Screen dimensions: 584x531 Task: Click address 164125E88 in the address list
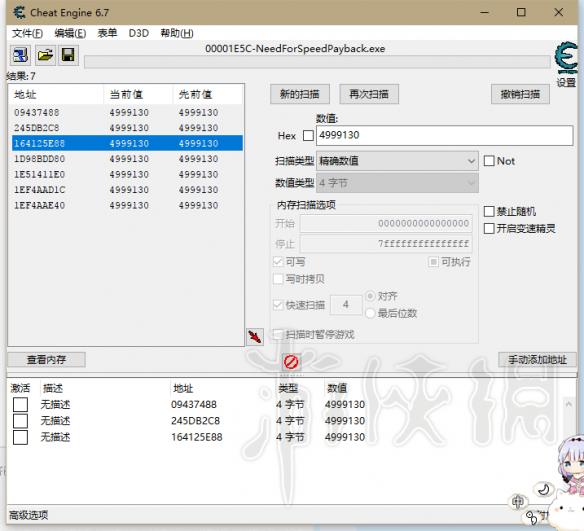(x=197, y=437)
